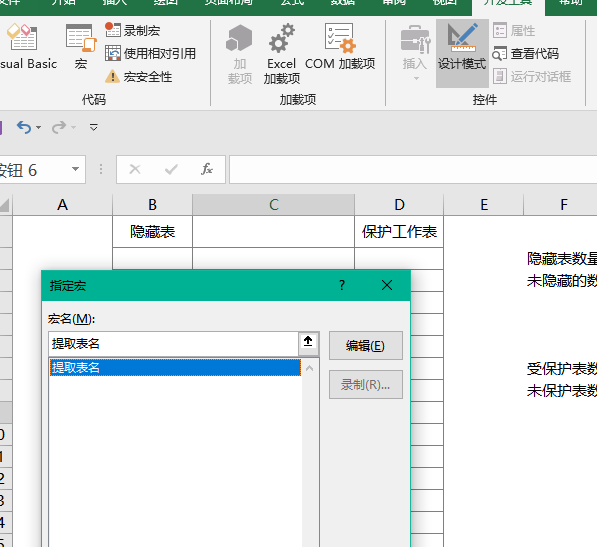Open the undo history dropdown arrow
597x547 pixels.
click(38, 128)
